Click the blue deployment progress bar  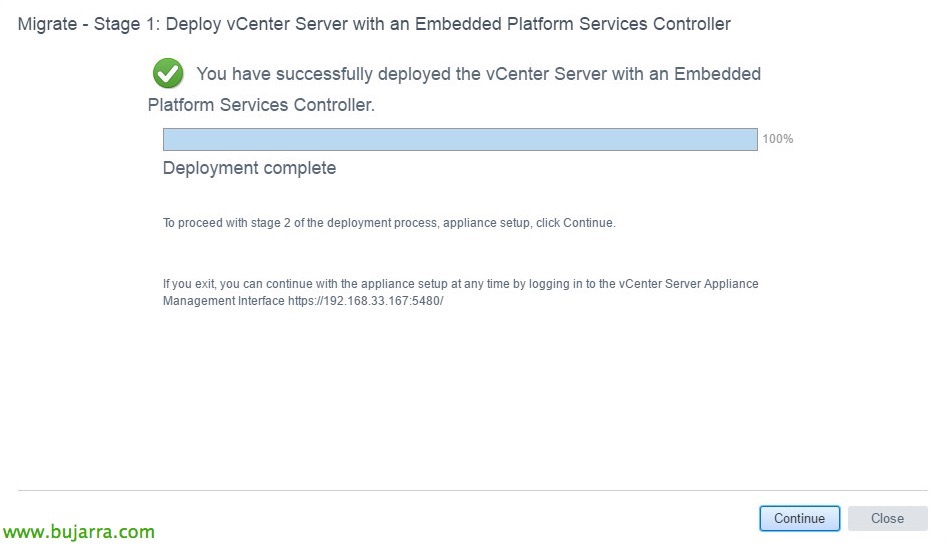coord(460,139)
